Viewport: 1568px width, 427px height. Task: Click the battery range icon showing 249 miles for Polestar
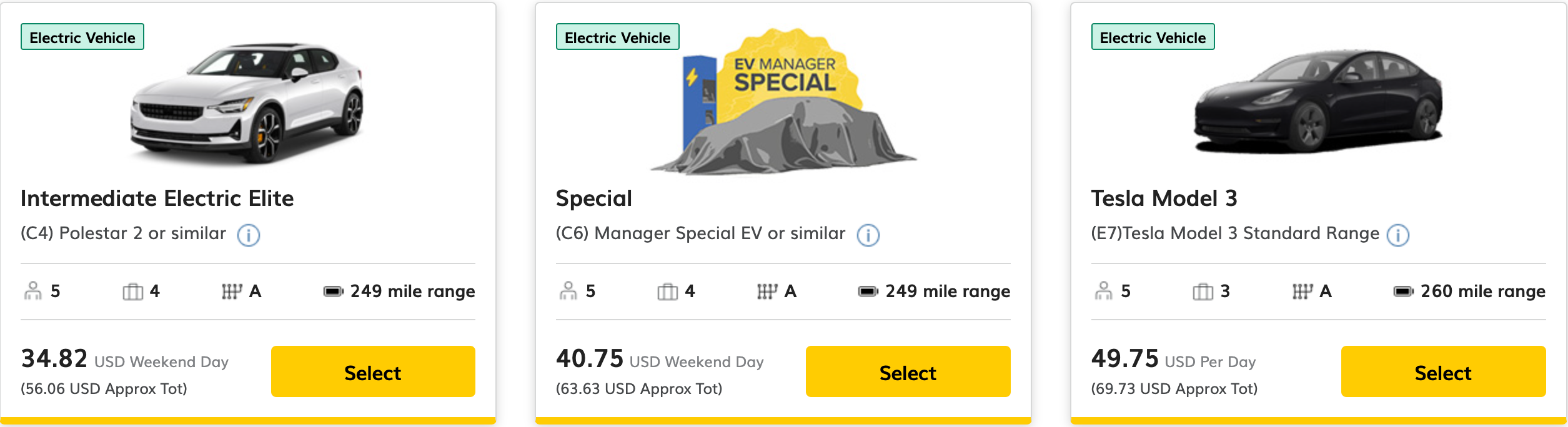click(335, 290)
